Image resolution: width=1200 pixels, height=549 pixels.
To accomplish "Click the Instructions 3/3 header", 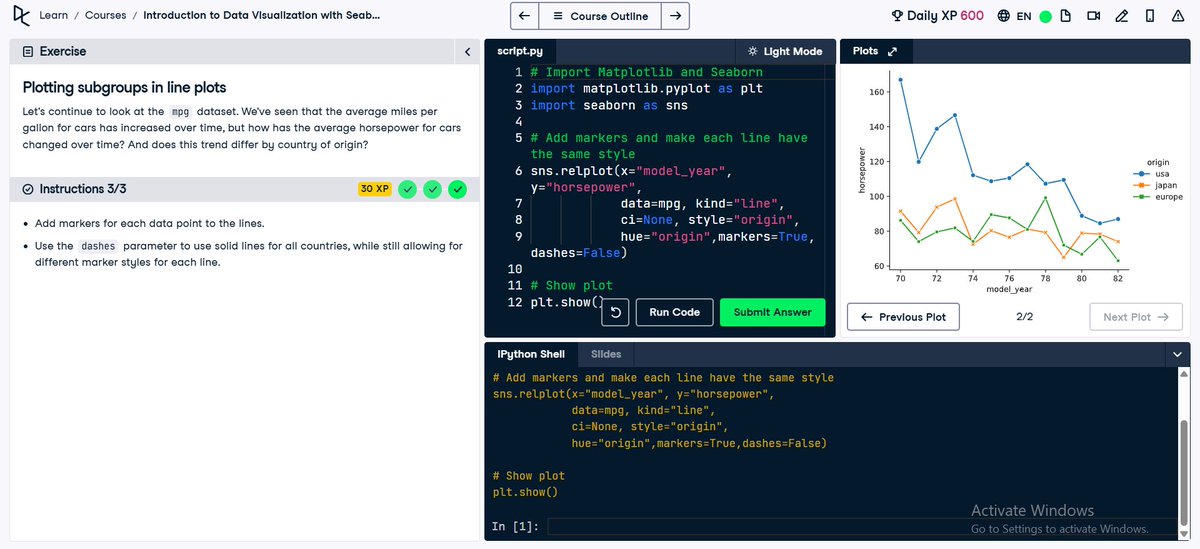I will [x=83, y=189].
